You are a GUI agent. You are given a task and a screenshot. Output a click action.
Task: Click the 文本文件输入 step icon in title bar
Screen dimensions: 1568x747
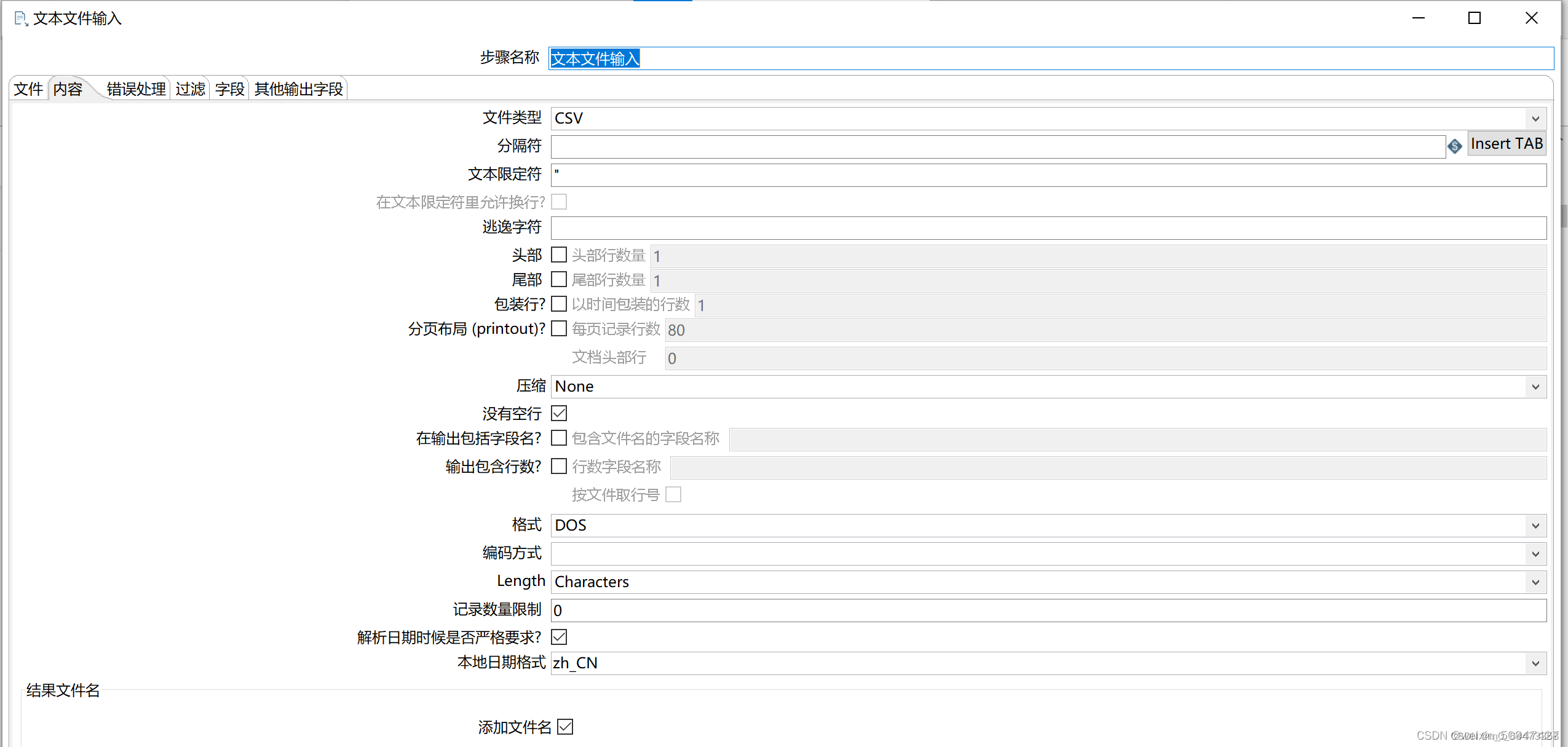point(20,18)
